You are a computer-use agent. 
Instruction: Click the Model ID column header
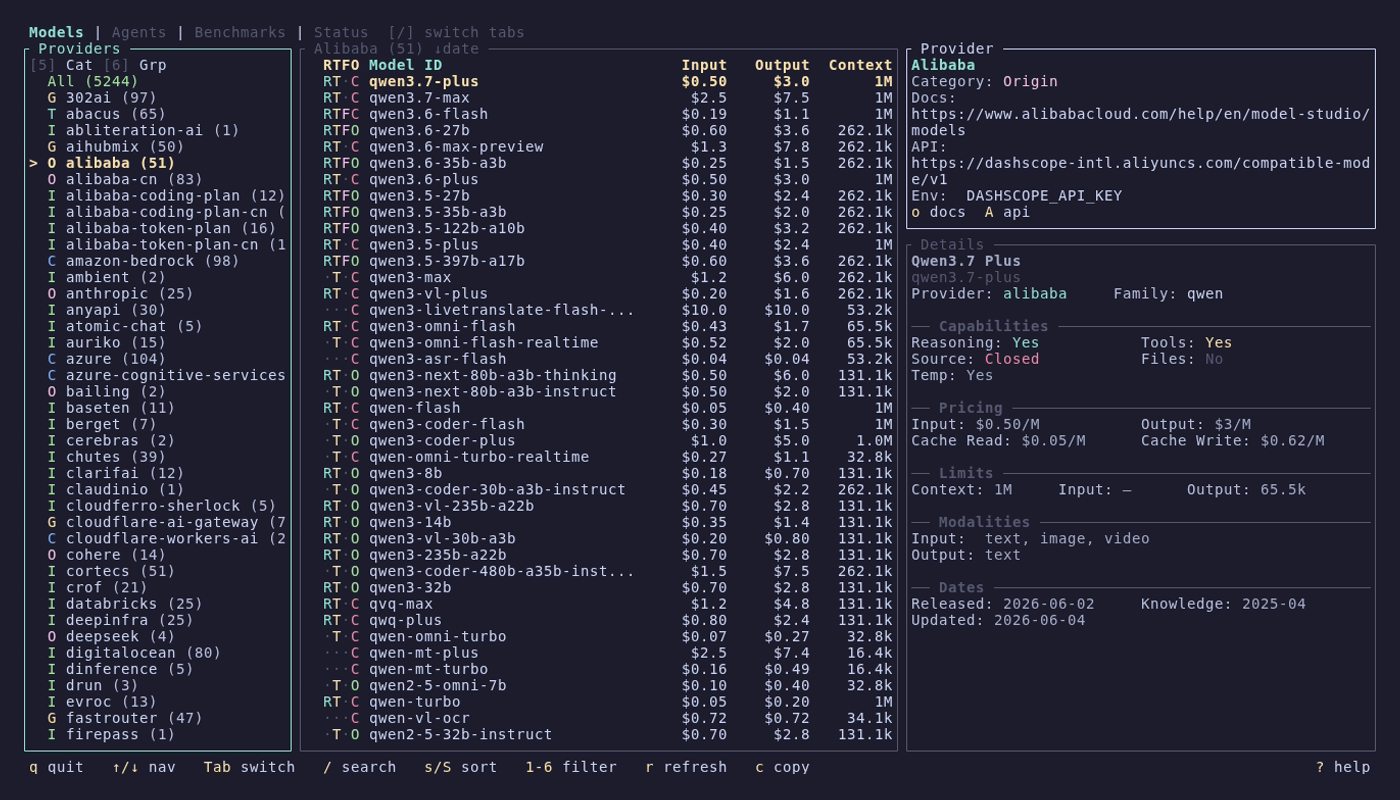tap(405, 65)
